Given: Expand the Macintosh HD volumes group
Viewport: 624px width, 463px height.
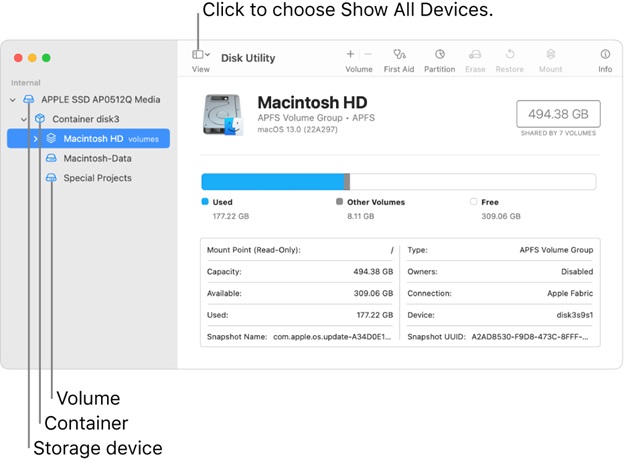Looking at the screenshot, I should [36, 139].
